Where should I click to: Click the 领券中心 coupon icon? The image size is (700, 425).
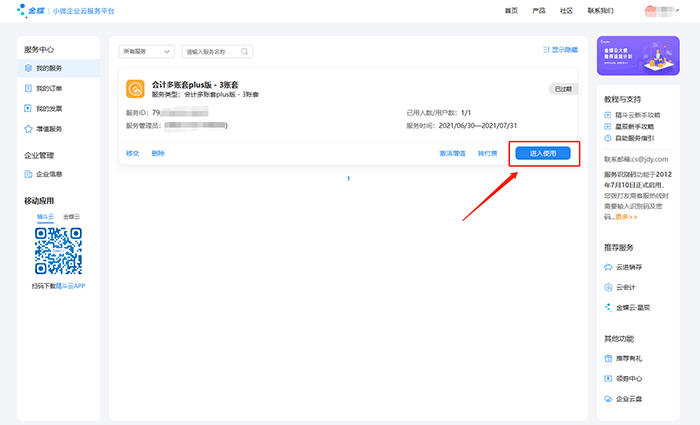pyautogui.click(x=608, y=379)
